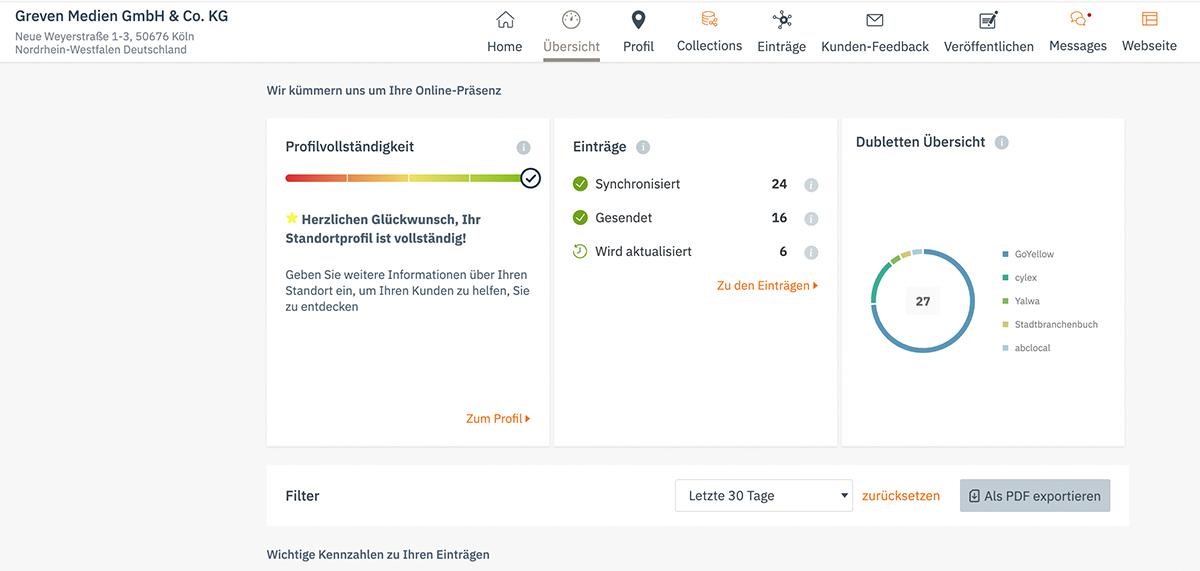1200x571 pixels.
Task: Click the Veröffentlichen edit icon
Action: (988, 21)
